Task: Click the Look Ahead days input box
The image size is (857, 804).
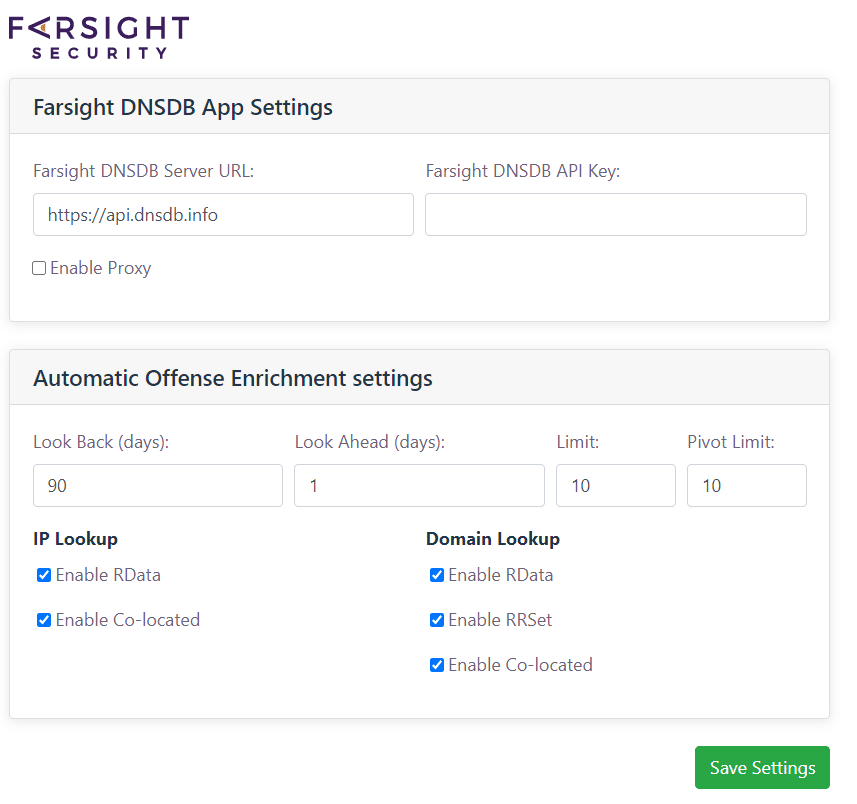Action: click(419, 485)
